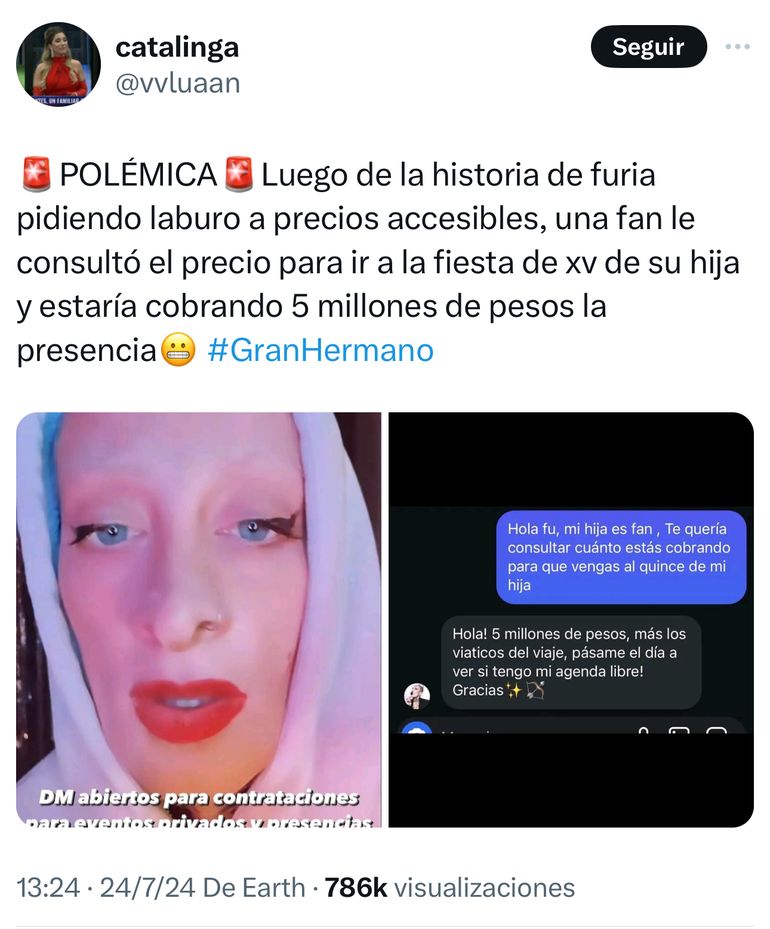
Task: Open the left photo of the face in a hood
Action: pos(198,620)
